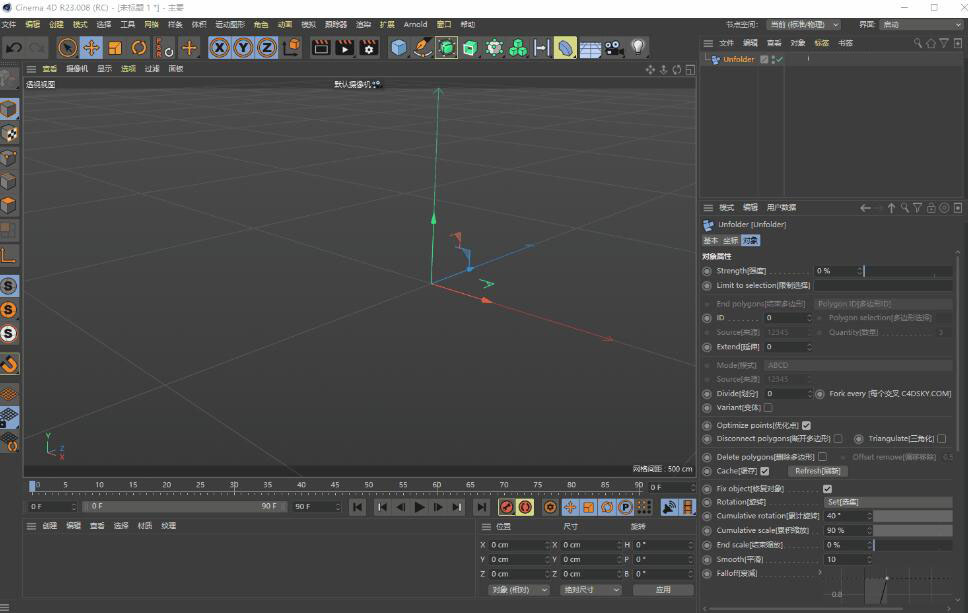
Task: Add a Camera object
Action: (x=614, y=48)
